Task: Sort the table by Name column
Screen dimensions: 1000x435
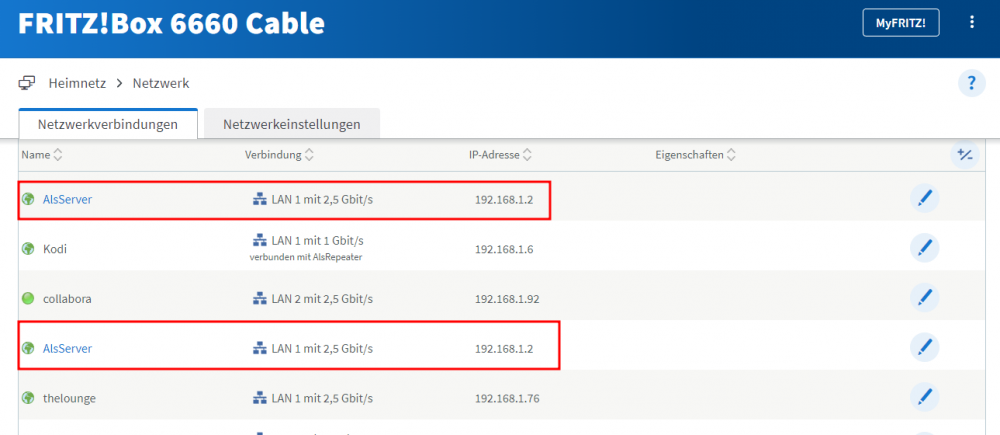Action: point(42,155)
